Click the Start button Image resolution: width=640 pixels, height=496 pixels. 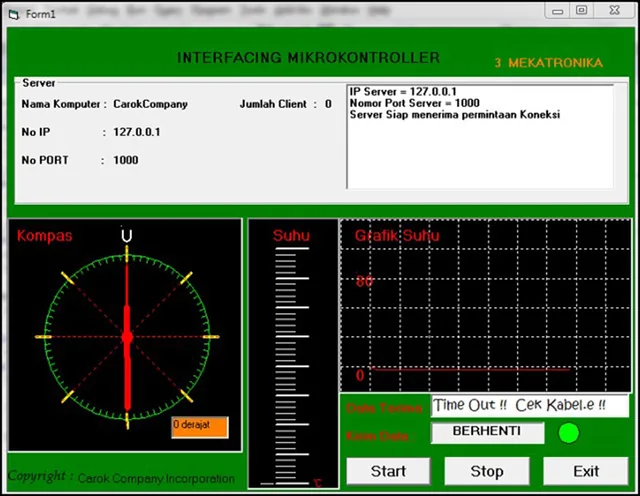[388, 471]
